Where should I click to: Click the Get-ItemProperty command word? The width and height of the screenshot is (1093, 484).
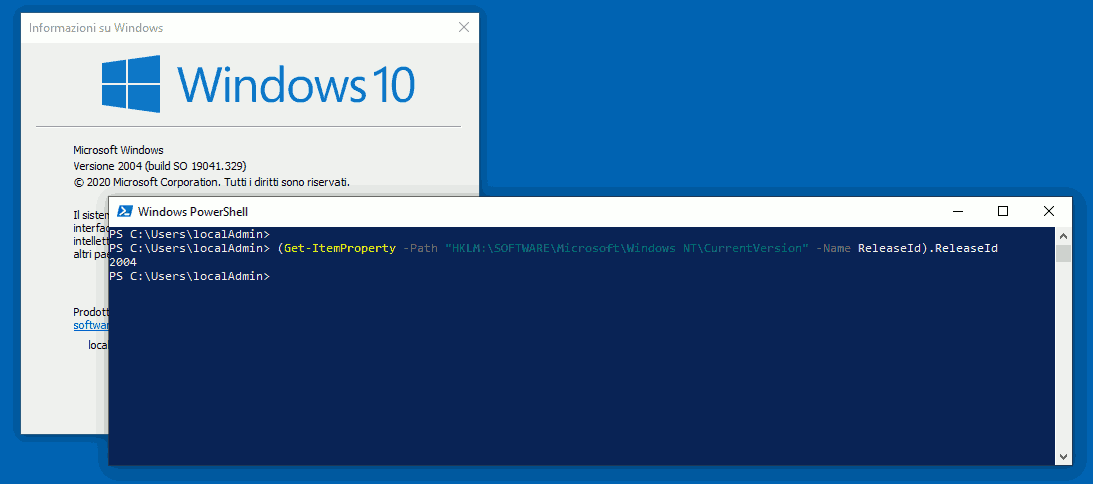pyautogui.click(x=339, y=248)
